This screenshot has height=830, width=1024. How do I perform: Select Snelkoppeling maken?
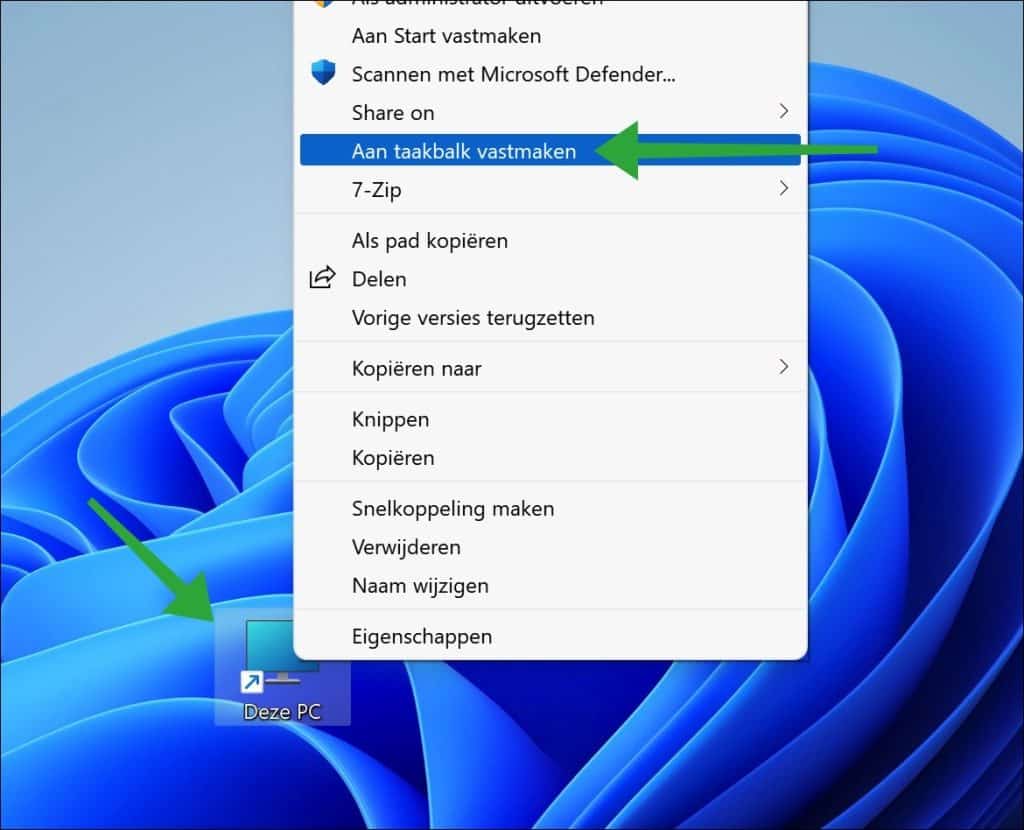click(452, 508)
